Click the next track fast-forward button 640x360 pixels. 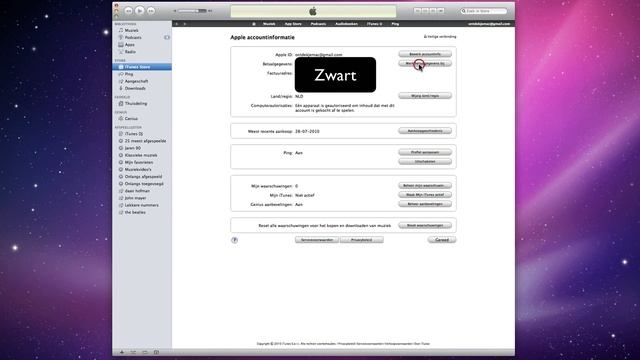(x=151, y=11)
